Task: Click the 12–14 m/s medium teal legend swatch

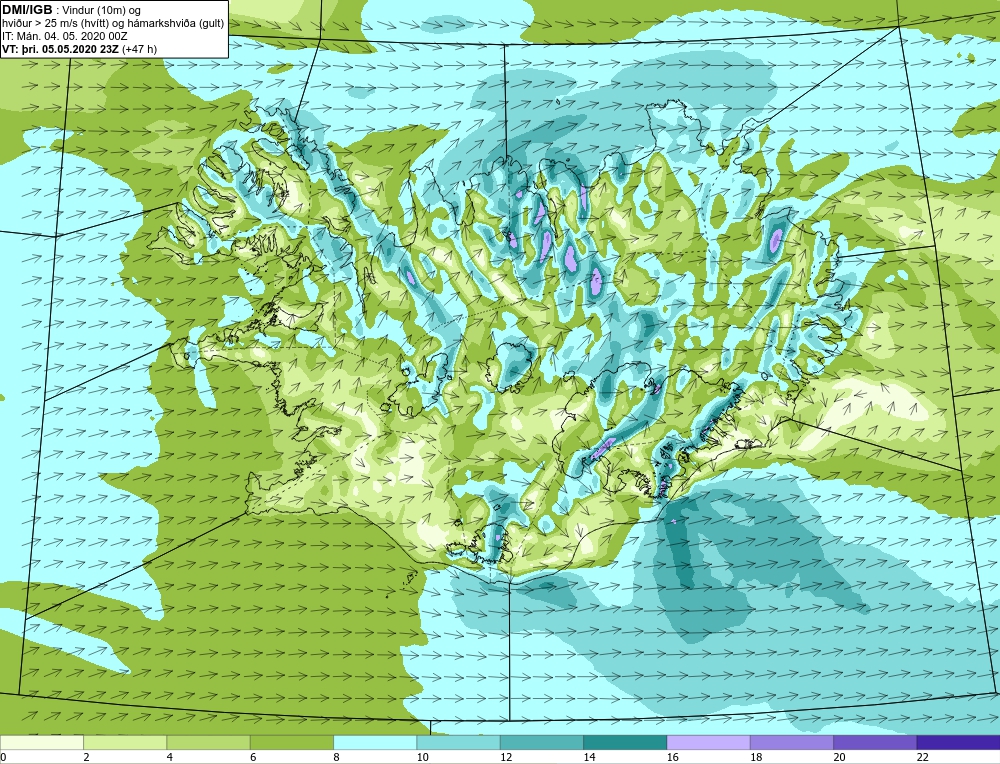Action: 541,742
